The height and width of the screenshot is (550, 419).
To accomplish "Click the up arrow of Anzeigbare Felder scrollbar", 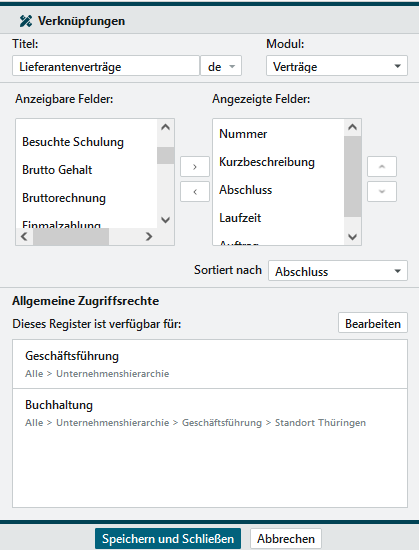I will (x=165, y=127).
